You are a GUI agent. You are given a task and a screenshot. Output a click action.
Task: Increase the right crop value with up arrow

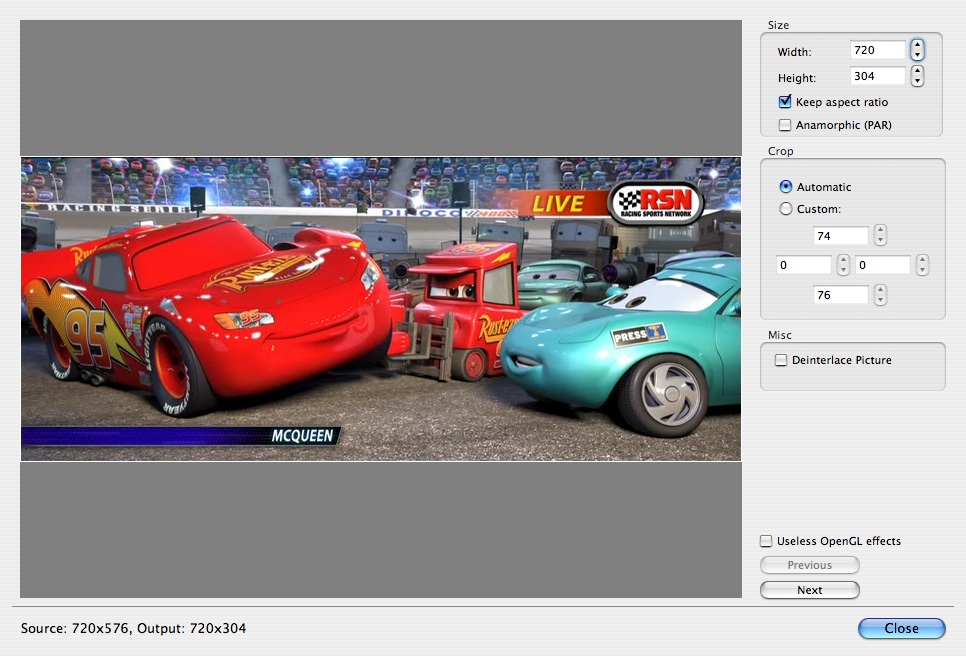pyautogui.click(x=922, y=259)
